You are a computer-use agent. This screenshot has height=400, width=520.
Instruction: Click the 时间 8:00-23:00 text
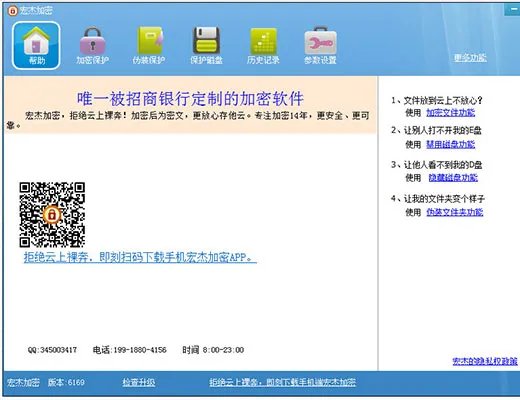213,350
